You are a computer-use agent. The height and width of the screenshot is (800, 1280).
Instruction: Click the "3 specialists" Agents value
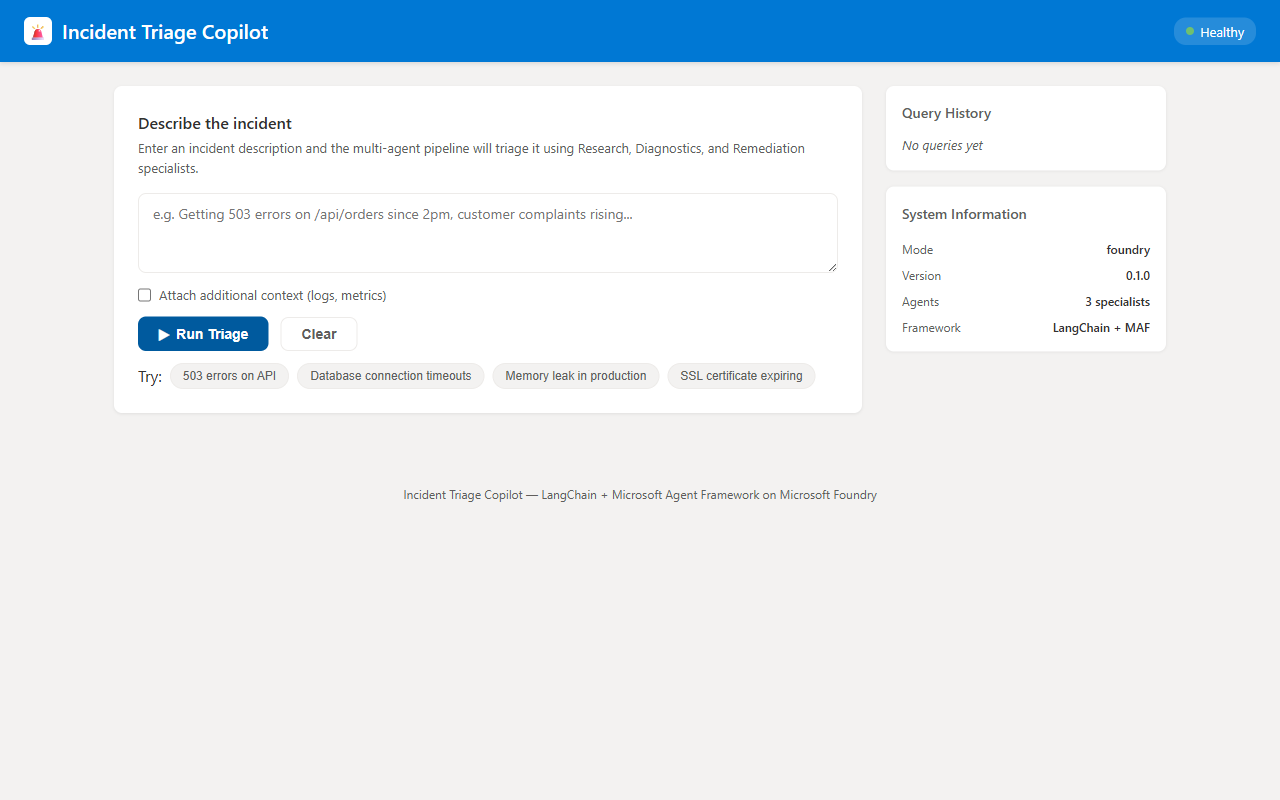[x=1117, y=301]
